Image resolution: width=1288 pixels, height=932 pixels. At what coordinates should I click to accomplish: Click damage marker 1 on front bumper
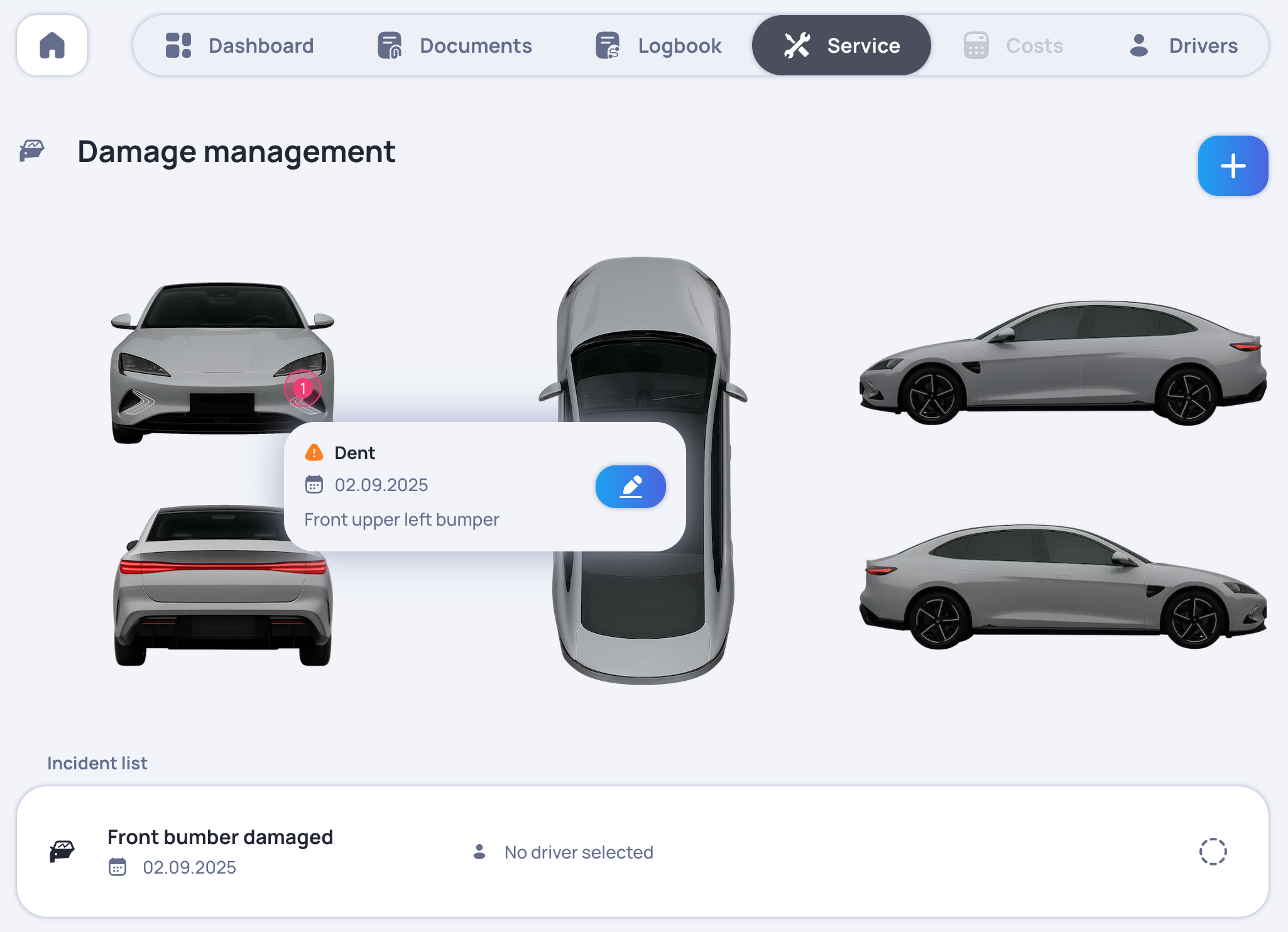point(303,388)
